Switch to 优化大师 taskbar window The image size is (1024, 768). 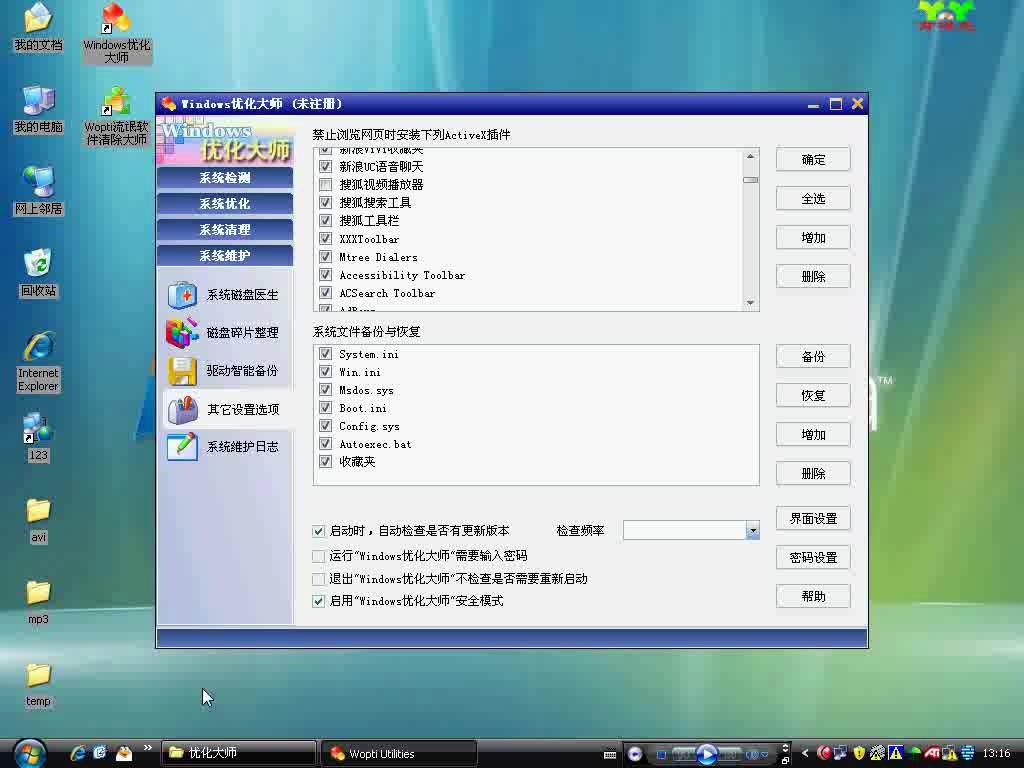(239, 753)
